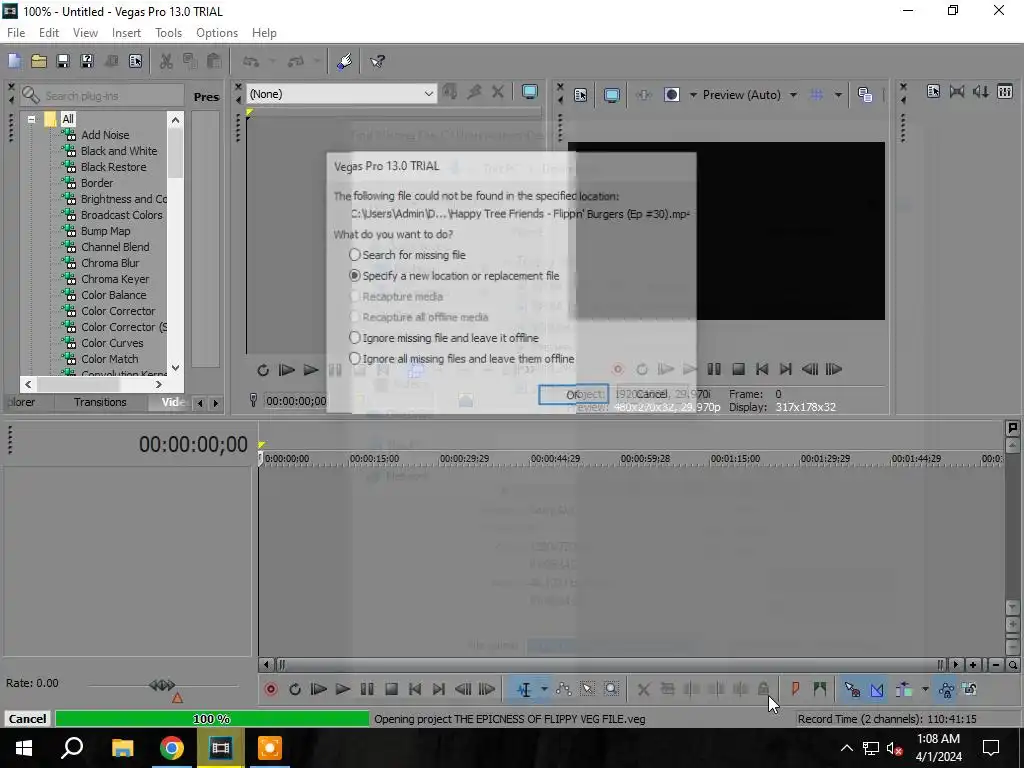1024x768 pixels.
Task: Create a new project from the toolbar
Action: tap(14, 61)
